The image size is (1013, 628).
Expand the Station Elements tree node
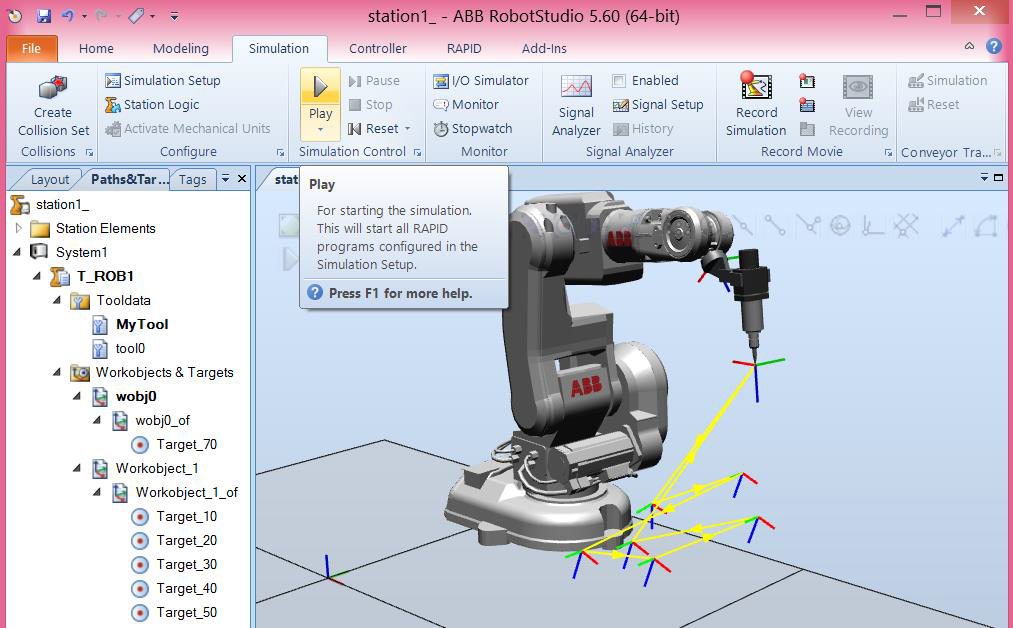pyautogui.click(x=19, y=228)
